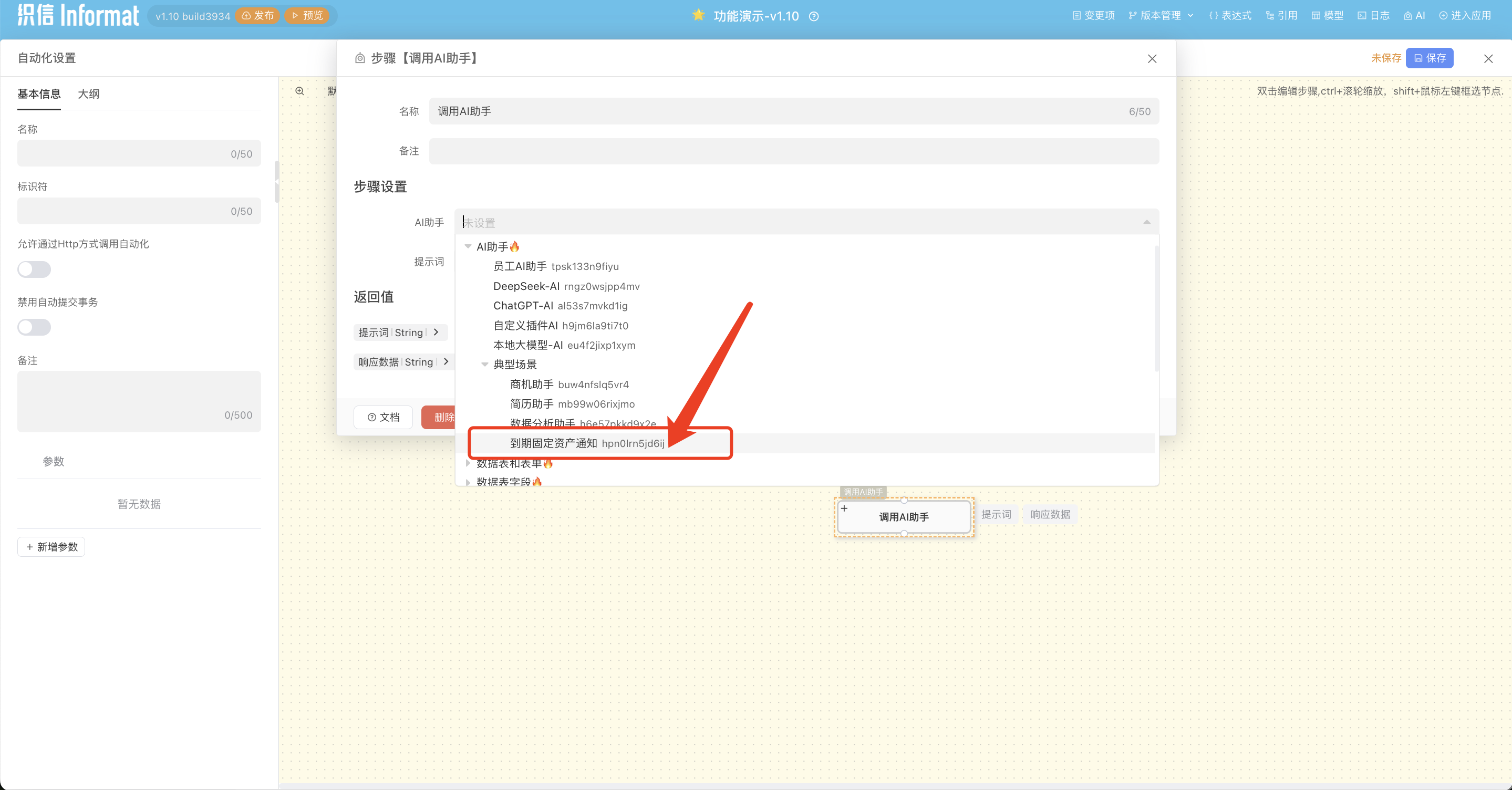Click the zoom magnifier icon on canvas
Image resolution: width=1512 pixels, height=790 pixels.
[299, 91]
